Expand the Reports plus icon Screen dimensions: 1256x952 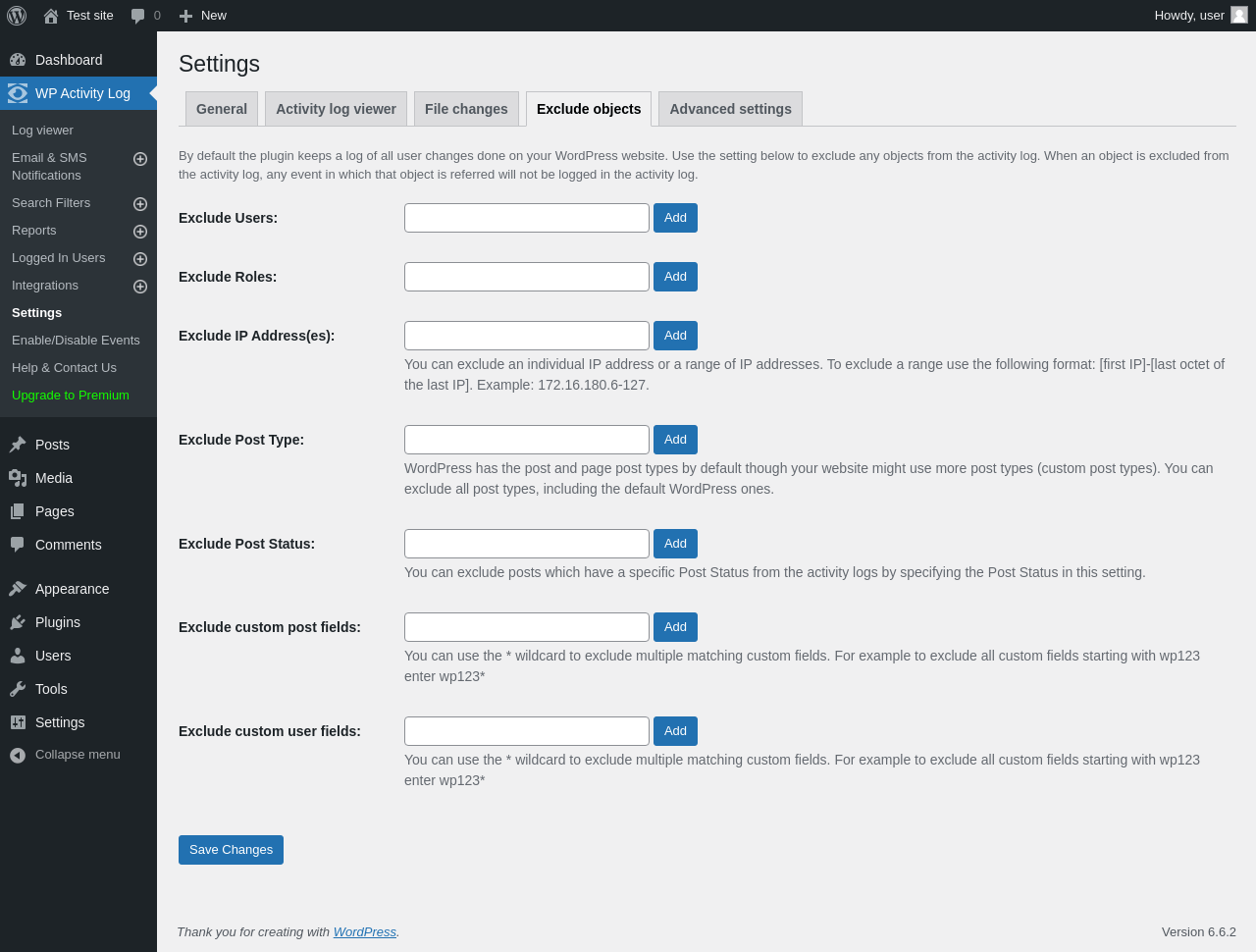140,232
